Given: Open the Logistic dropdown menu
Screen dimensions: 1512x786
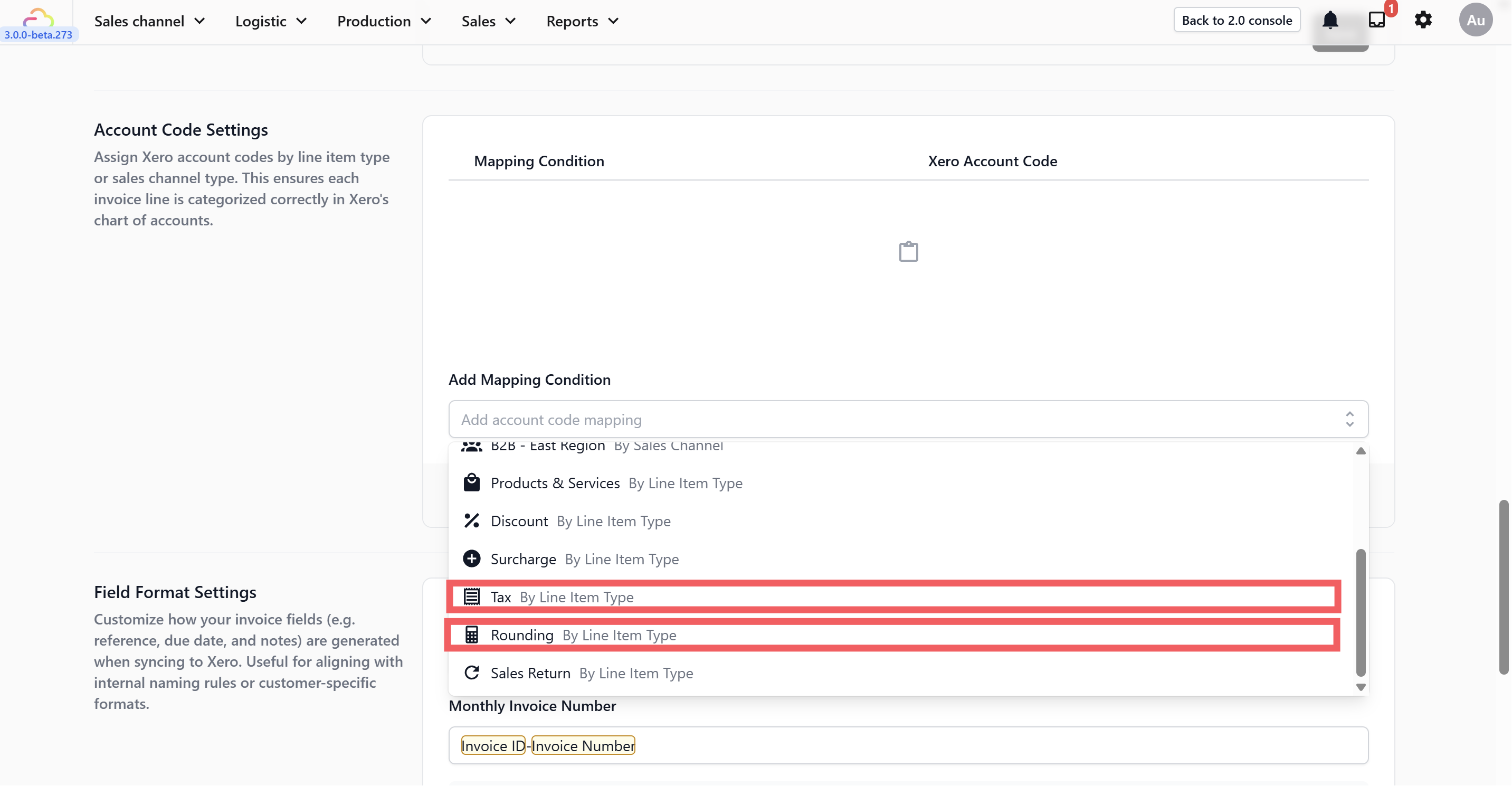Looking at the screenshot, I should [x=271, y=21].
